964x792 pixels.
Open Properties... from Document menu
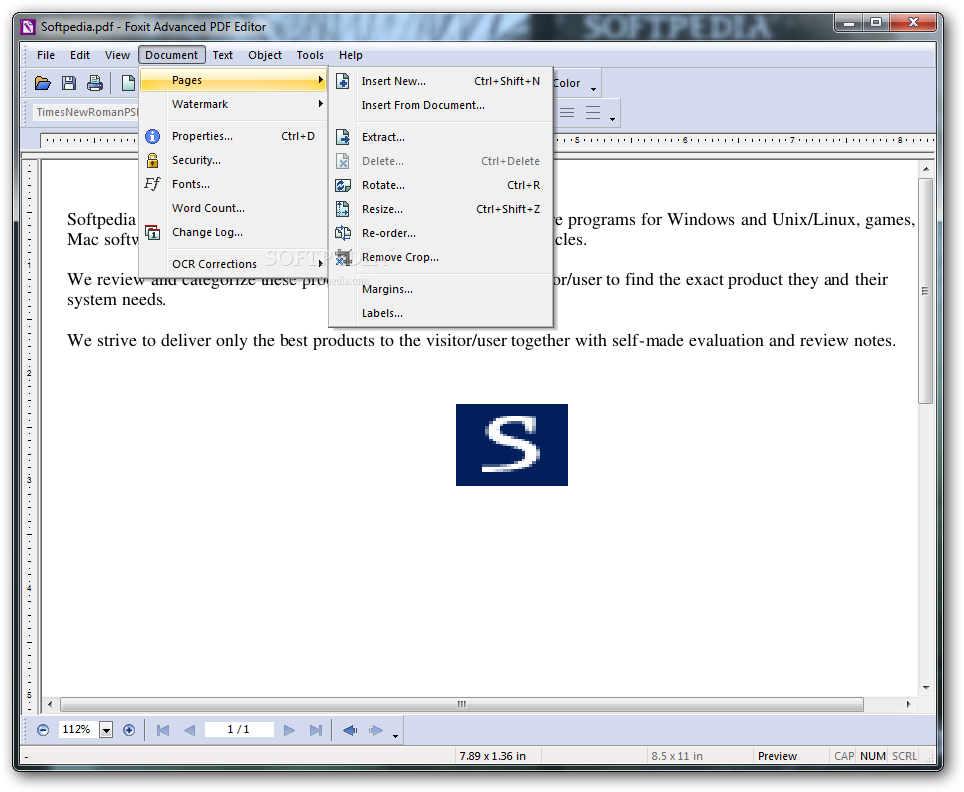tap(232, 137)
